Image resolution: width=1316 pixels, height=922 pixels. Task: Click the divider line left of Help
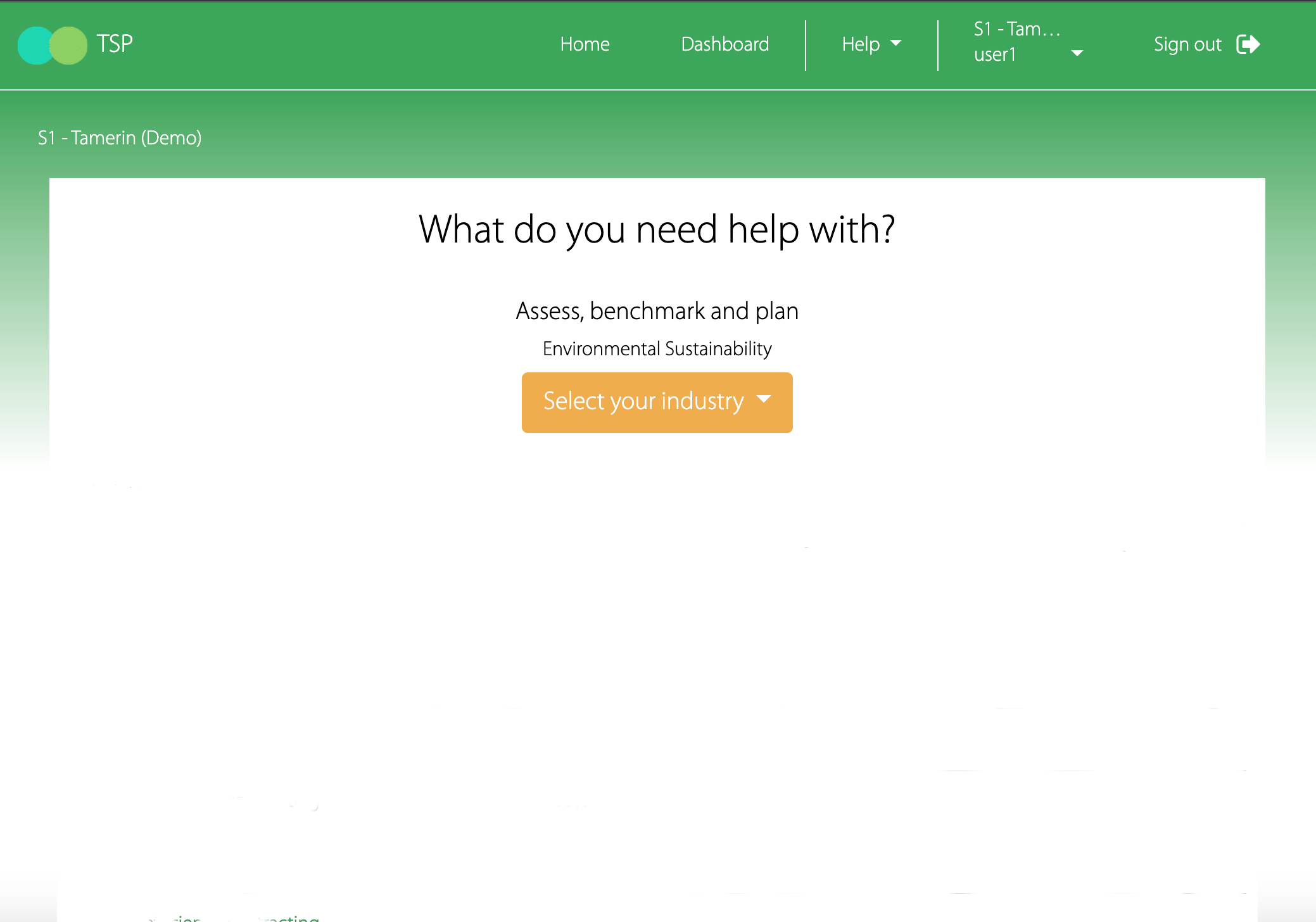(x=806, y=45)
